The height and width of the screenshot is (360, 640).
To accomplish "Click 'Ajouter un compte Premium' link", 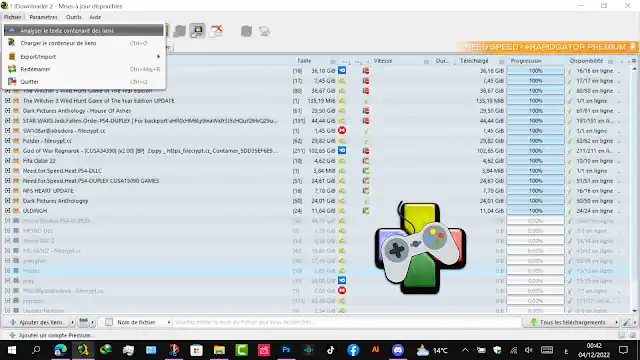I will (54, 335).
